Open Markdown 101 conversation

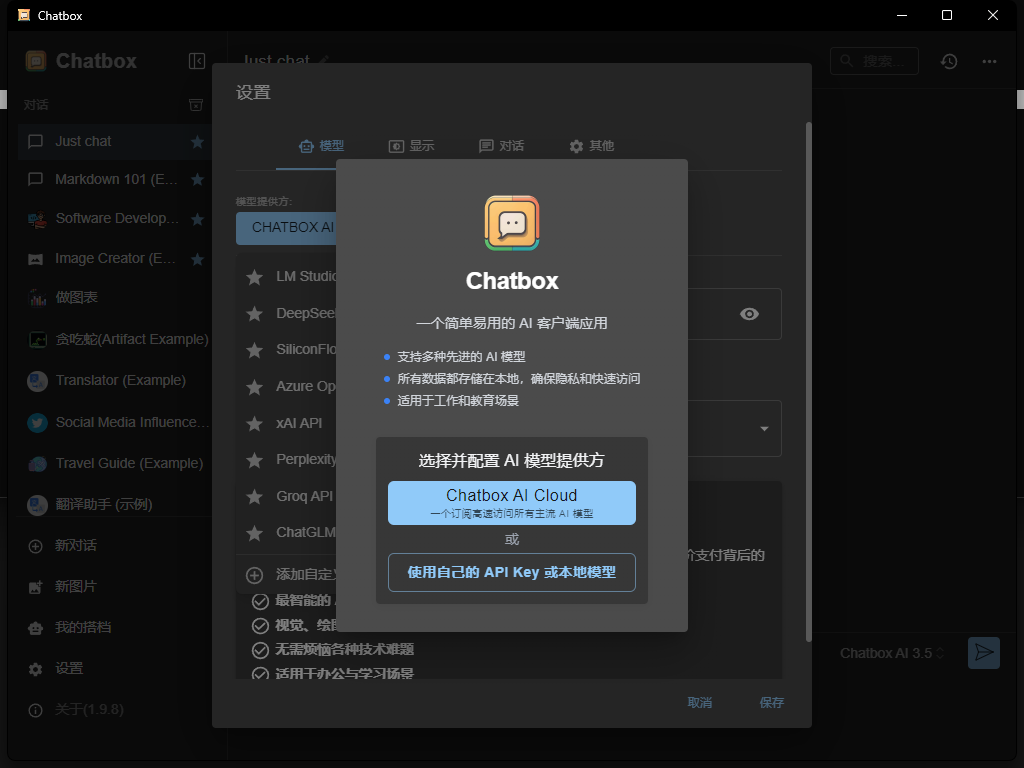coord(115,180)
